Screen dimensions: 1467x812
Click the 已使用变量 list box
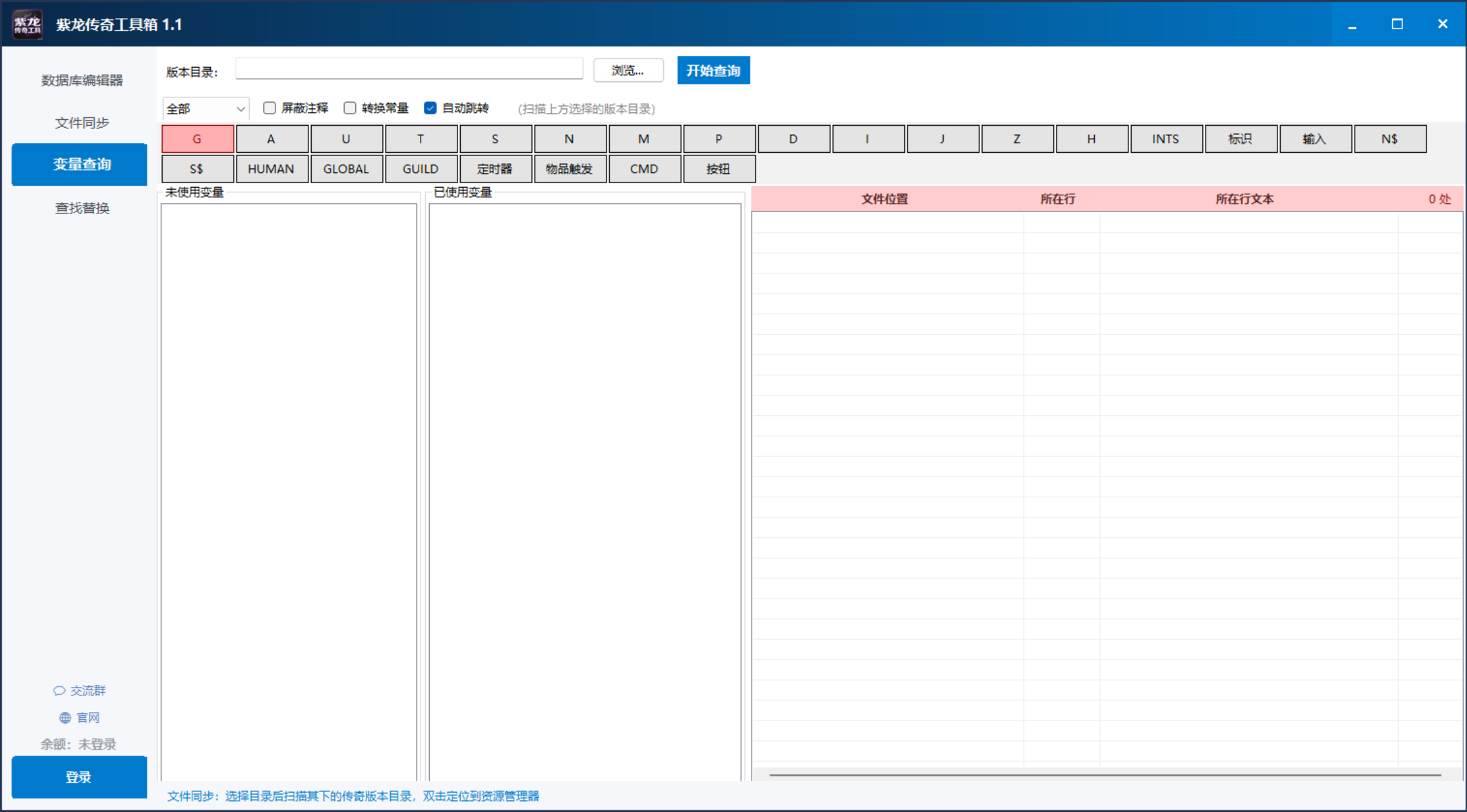click(585, 492)
